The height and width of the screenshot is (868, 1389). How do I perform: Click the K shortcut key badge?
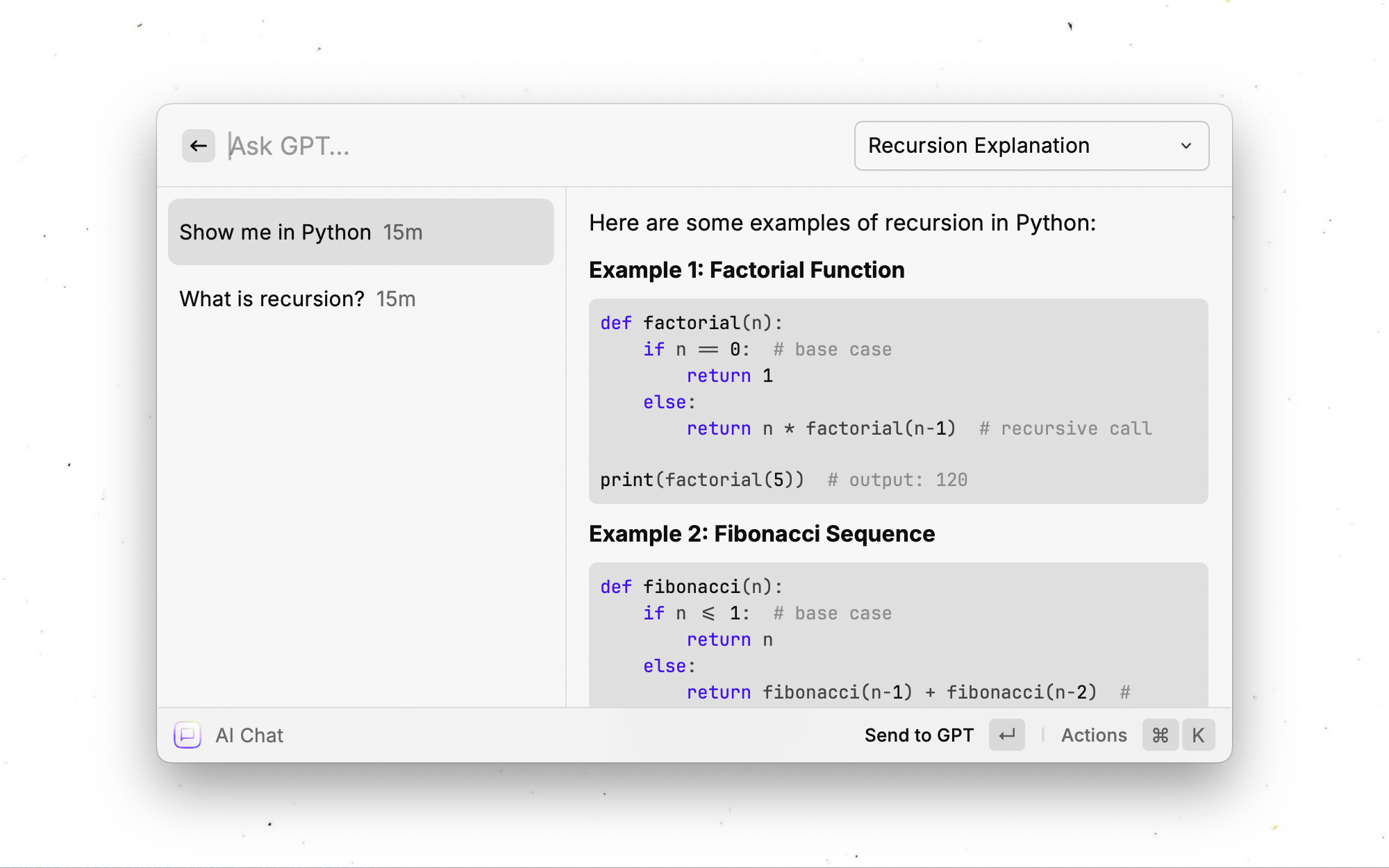1198,735
